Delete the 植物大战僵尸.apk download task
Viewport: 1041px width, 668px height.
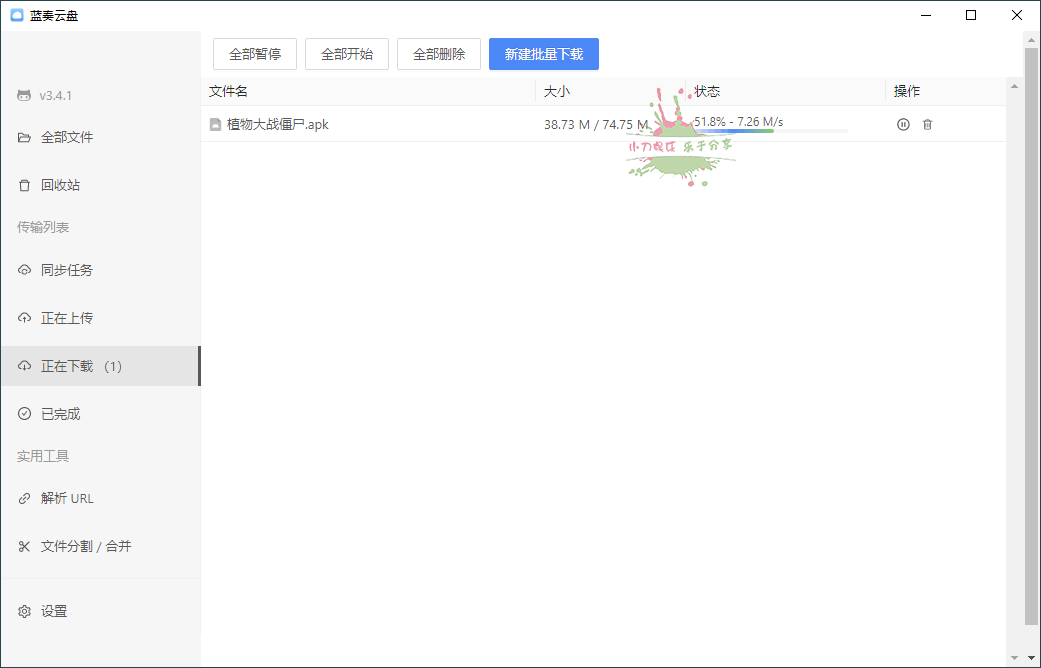point(927,124)
